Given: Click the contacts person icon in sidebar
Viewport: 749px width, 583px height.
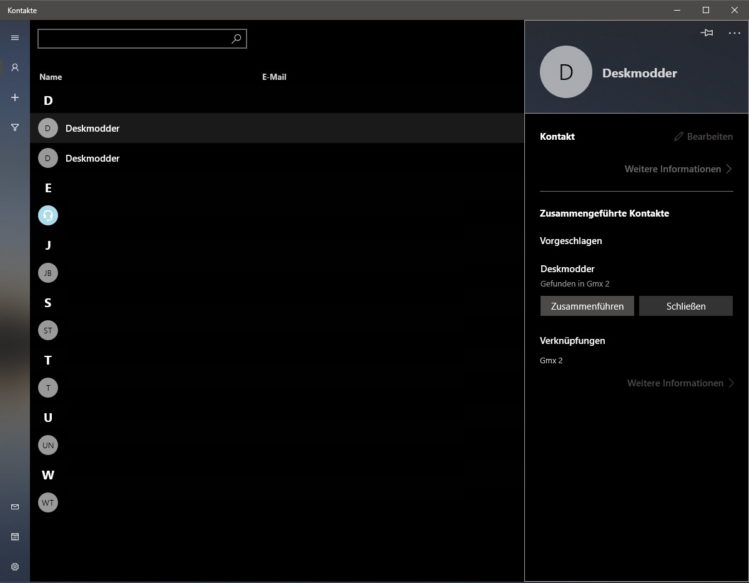Looking at the screenshot, I should point(14,68).
